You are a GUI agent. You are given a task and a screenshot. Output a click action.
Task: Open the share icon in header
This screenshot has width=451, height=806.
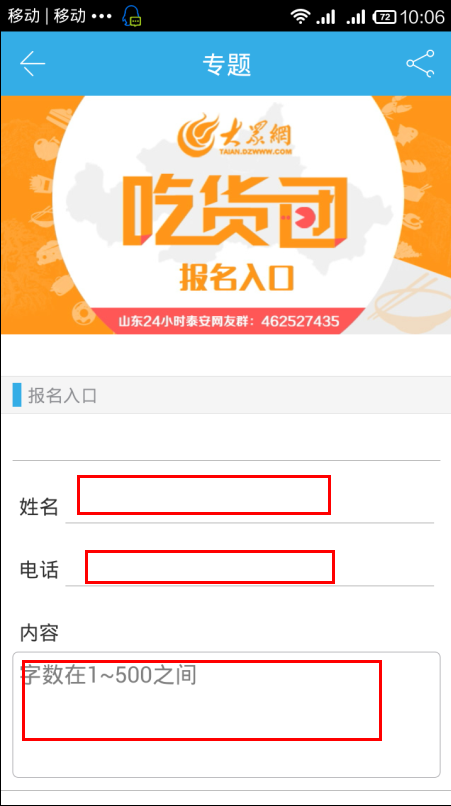(420, 64)
